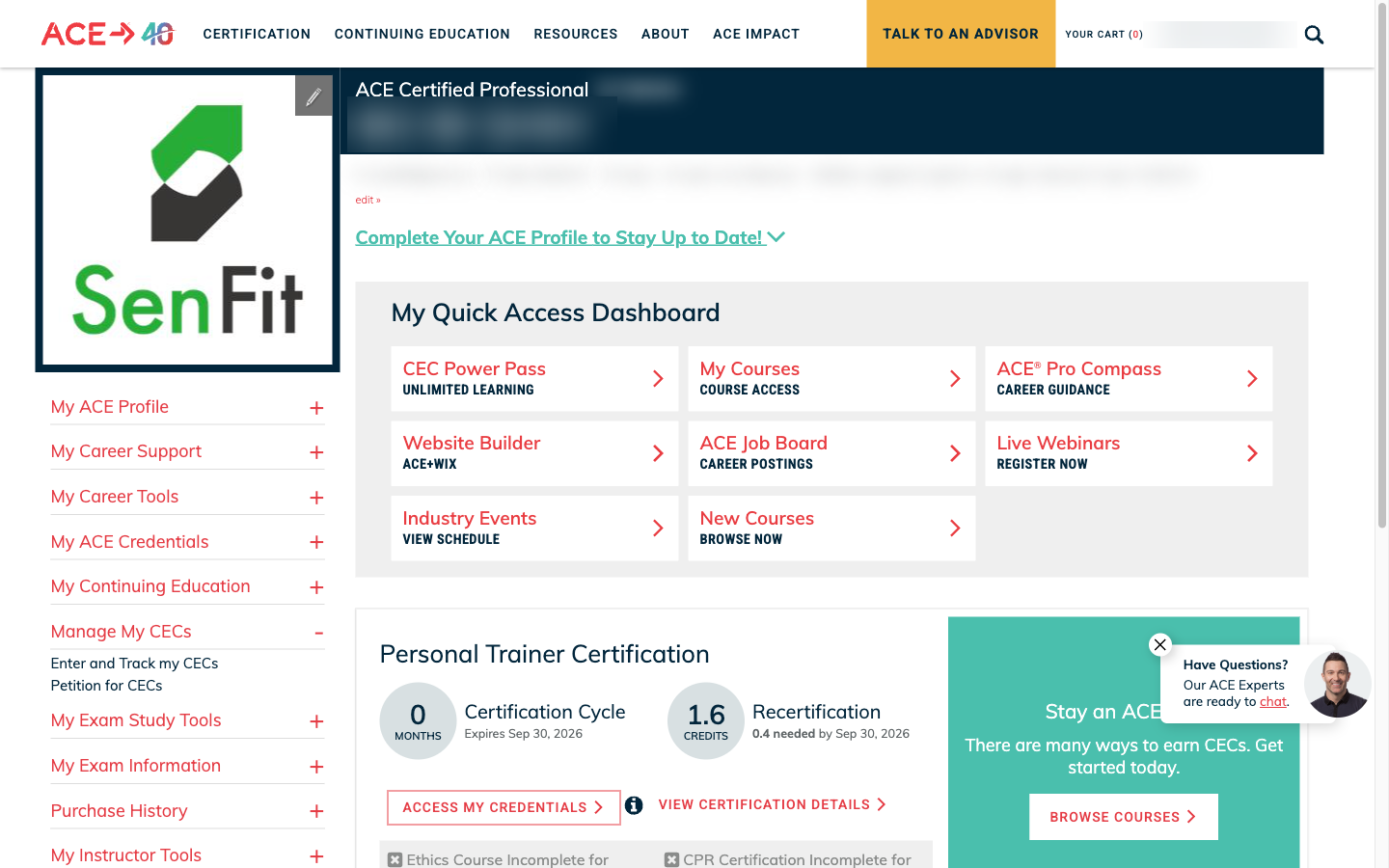Screen dimensions: 1389x868
Task: Open Petition for CECs link
Action: [106, 686]
